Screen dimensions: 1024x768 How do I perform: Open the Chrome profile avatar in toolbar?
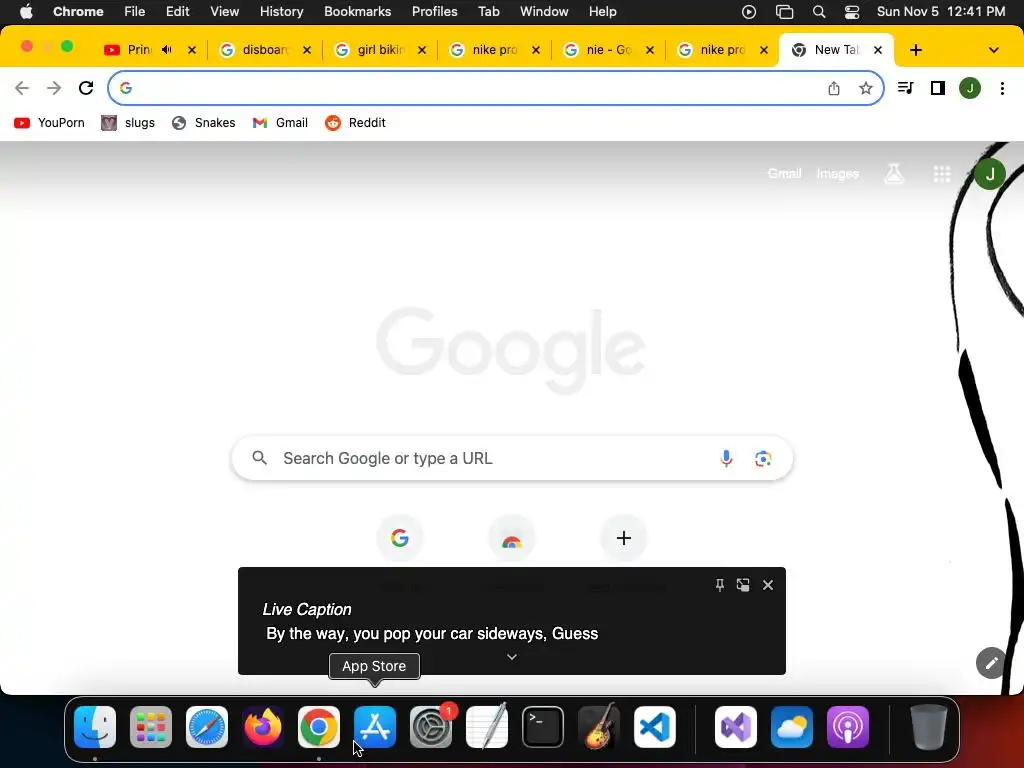[970, 88]
